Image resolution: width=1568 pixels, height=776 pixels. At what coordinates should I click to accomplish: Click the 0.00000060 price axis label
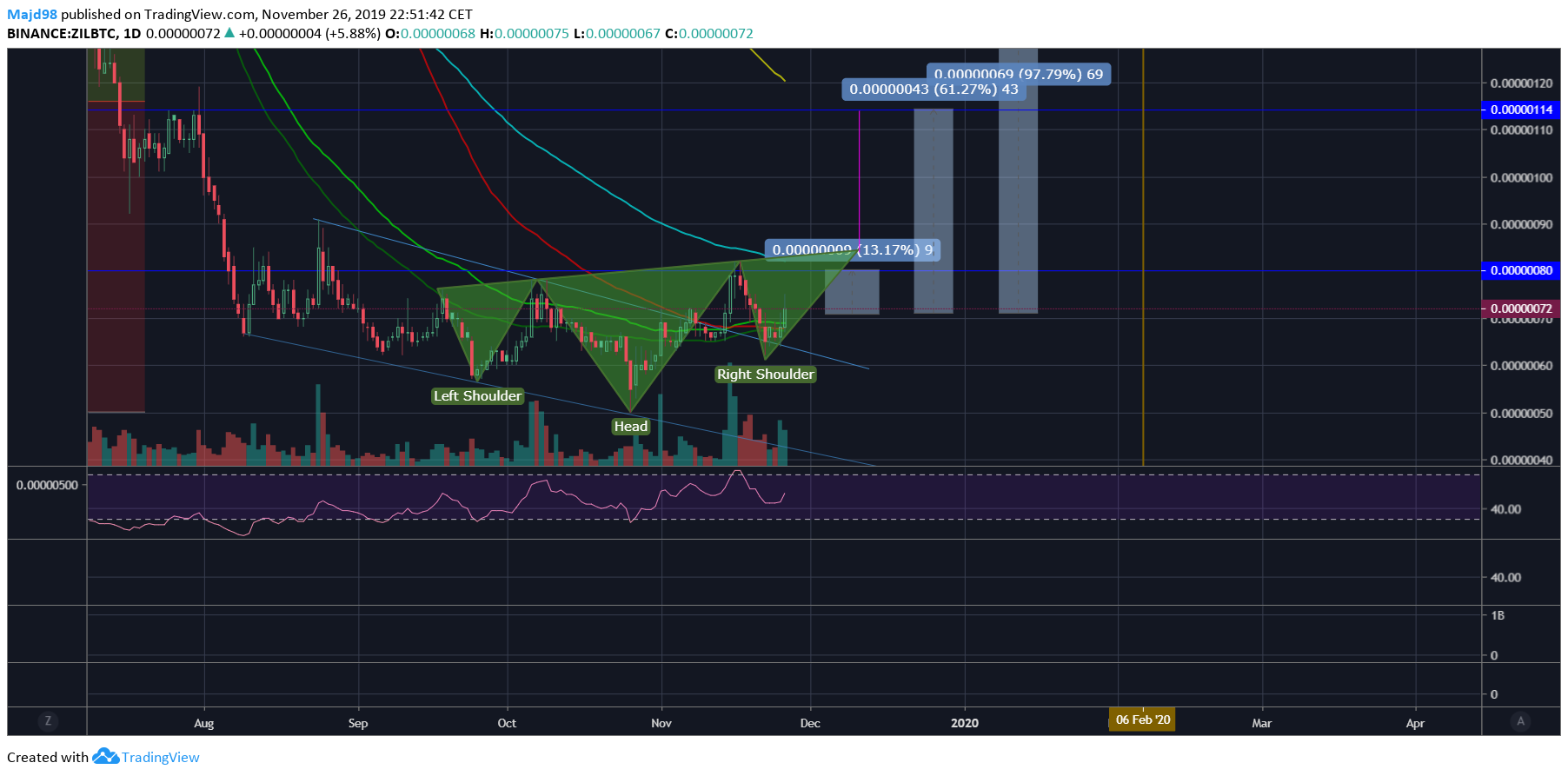pos(1521,366)
